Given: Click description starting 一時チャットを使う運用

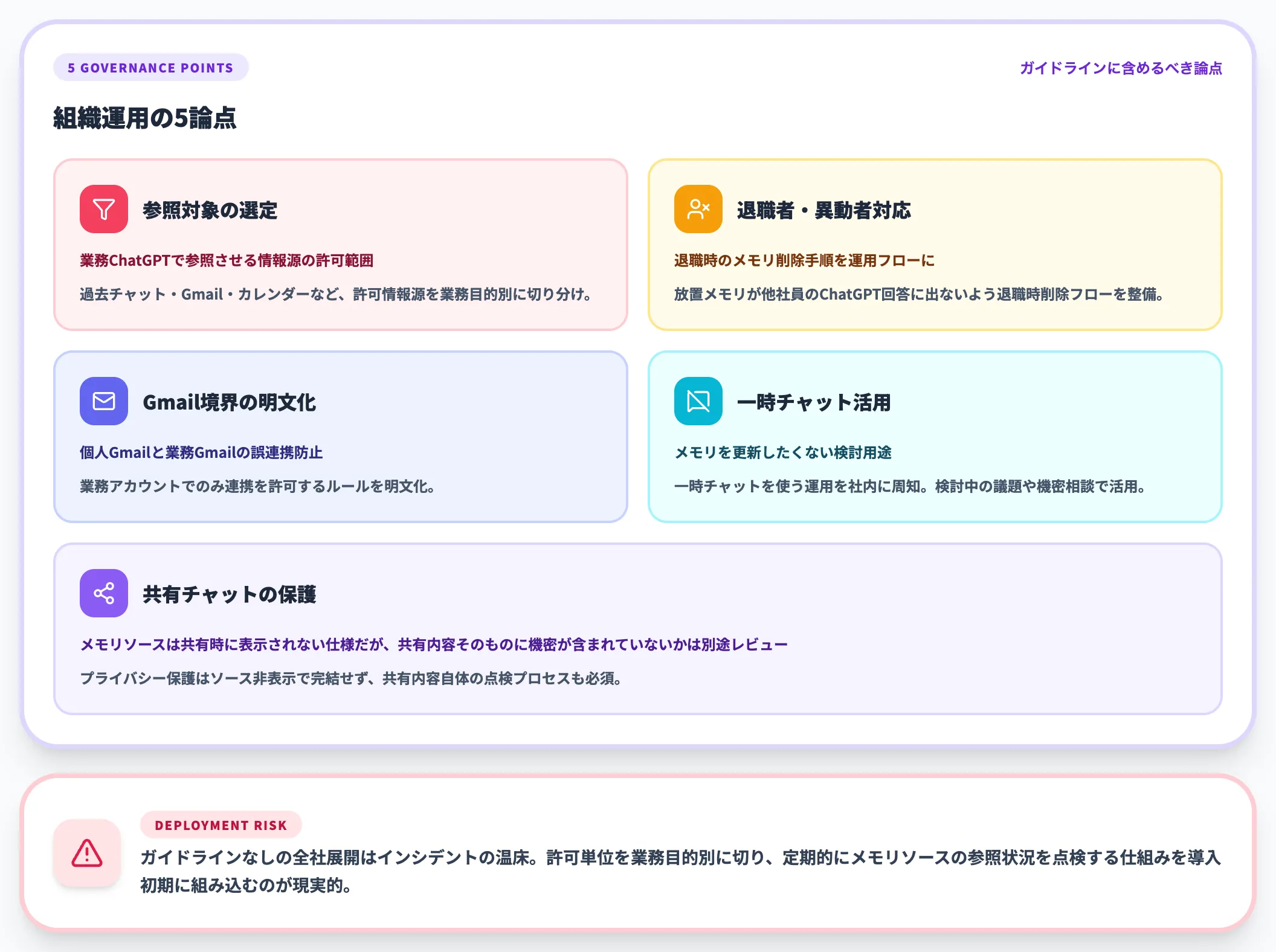Looking at the screenshot, I should click(x=910, y=486).
